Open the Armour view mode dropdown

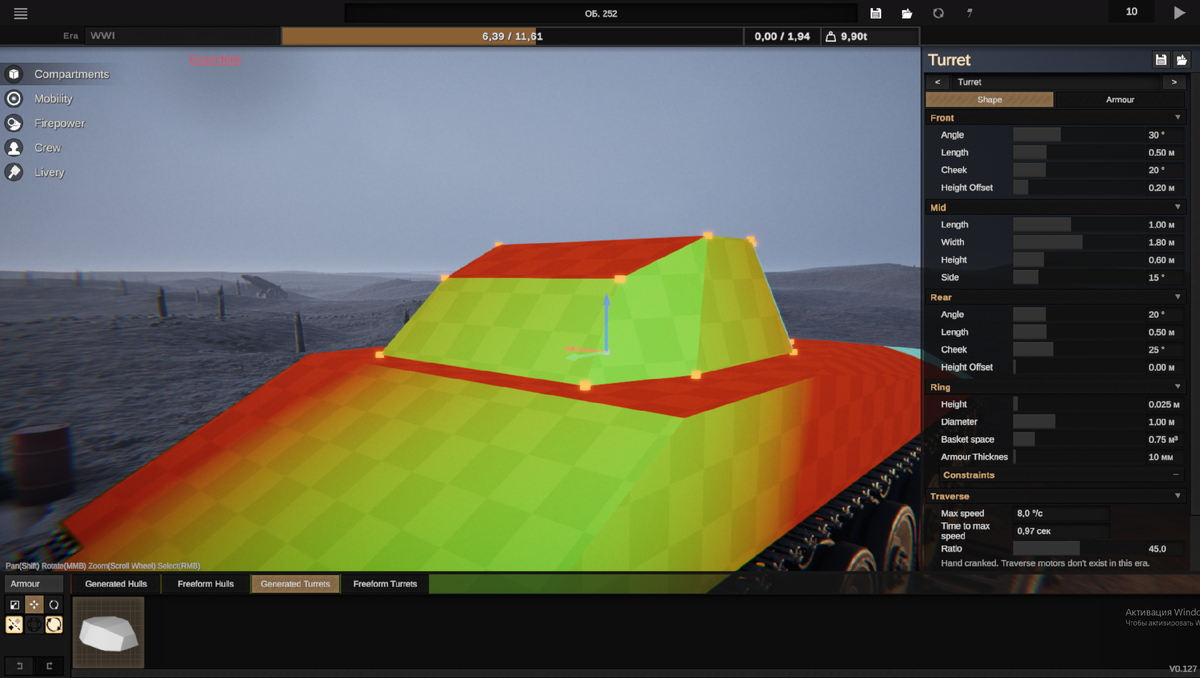tap(34, 584)
